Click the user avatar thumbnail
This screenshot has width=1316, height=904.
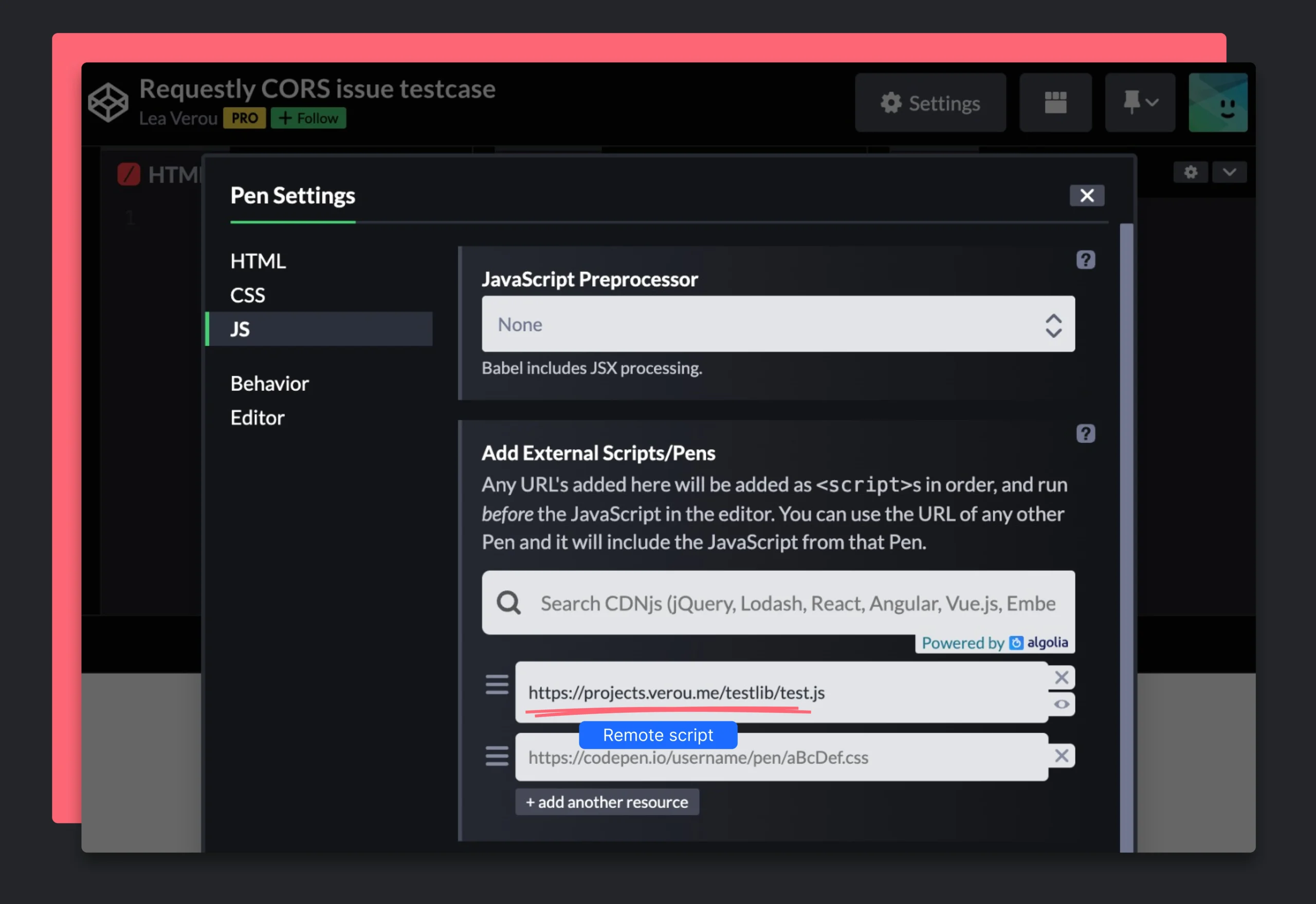click(1218, 102)
